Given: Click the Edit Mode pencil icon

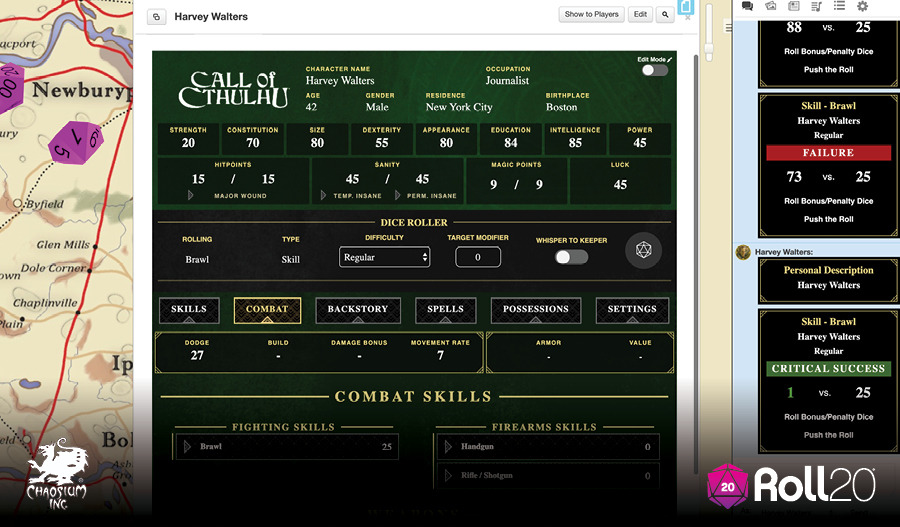Looking at the screenshot, I should tap(669, 60).
